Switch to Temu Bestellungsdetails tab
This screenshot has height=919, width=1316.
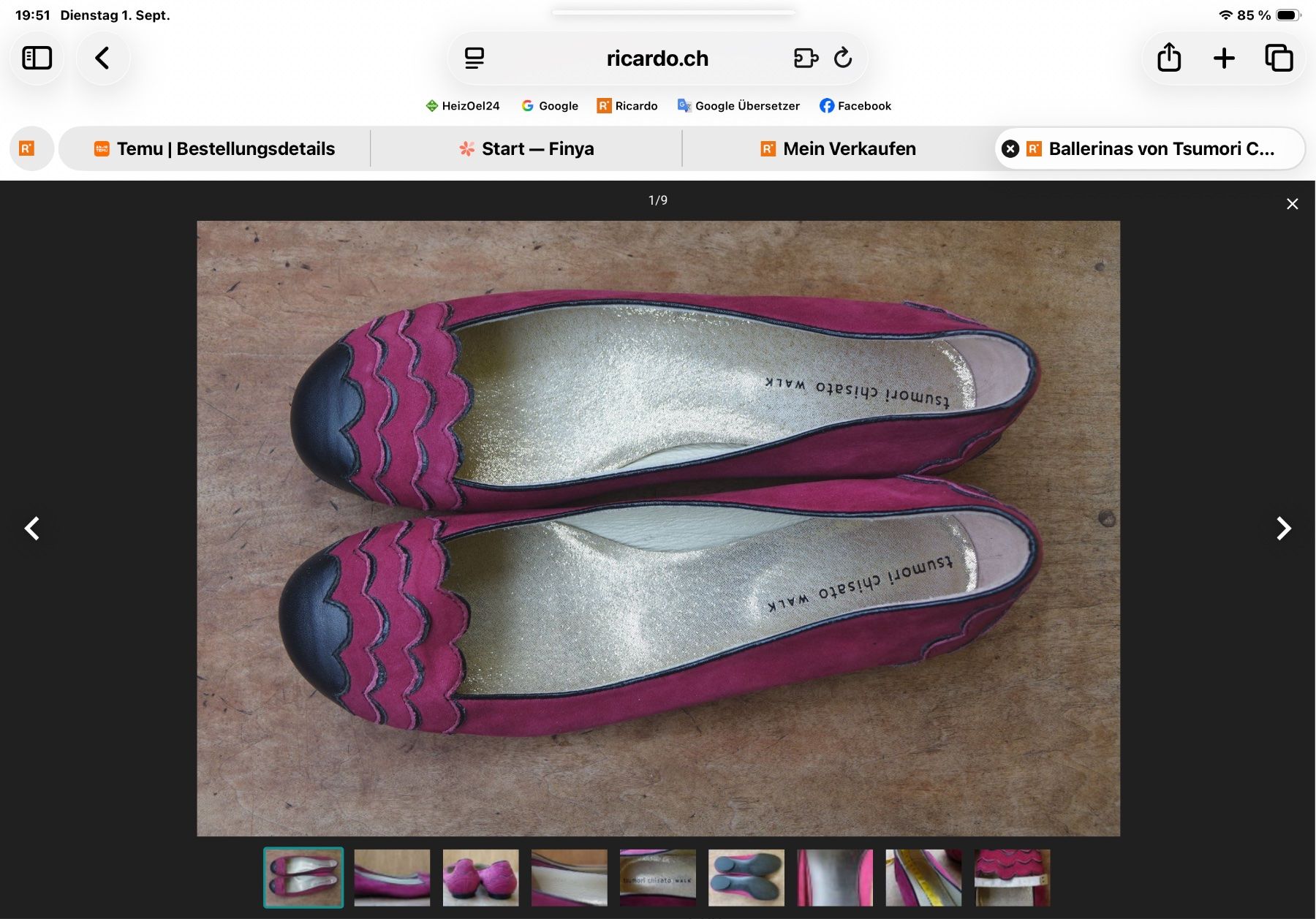tap(214, 149)
